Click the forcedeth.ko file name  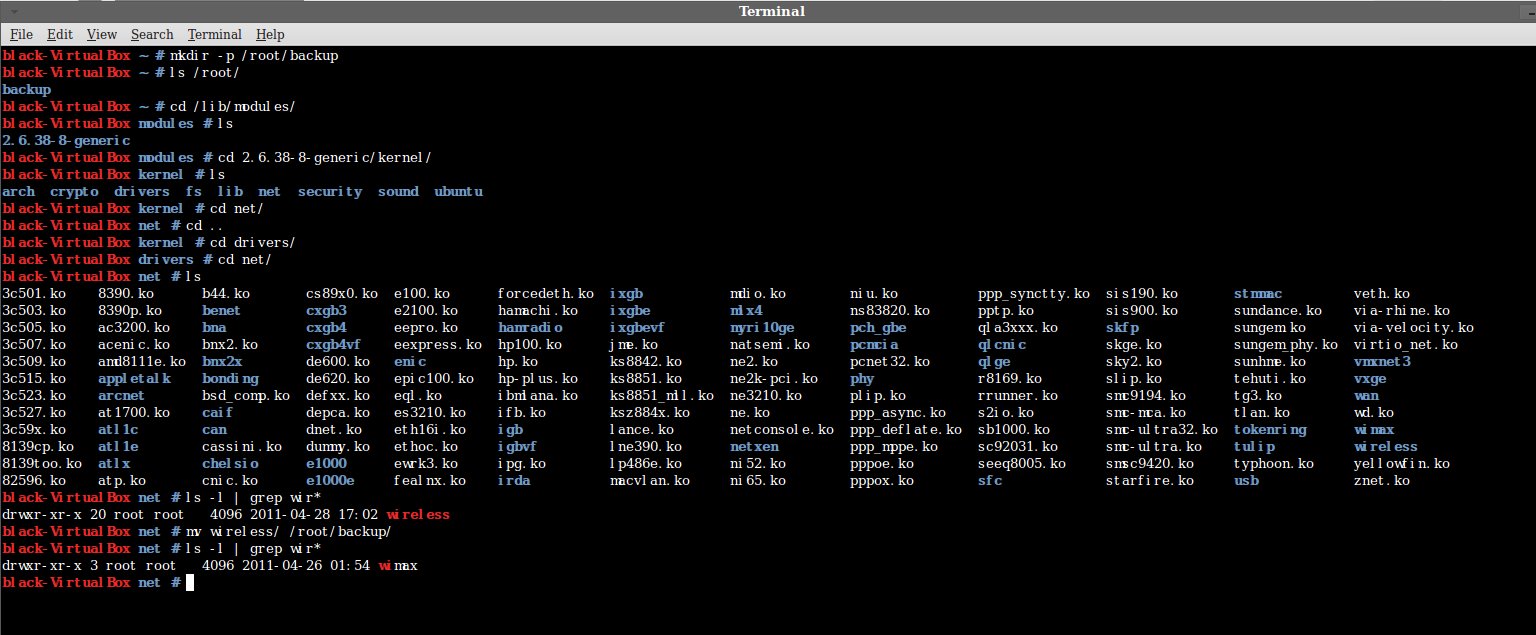pos(546,293)
